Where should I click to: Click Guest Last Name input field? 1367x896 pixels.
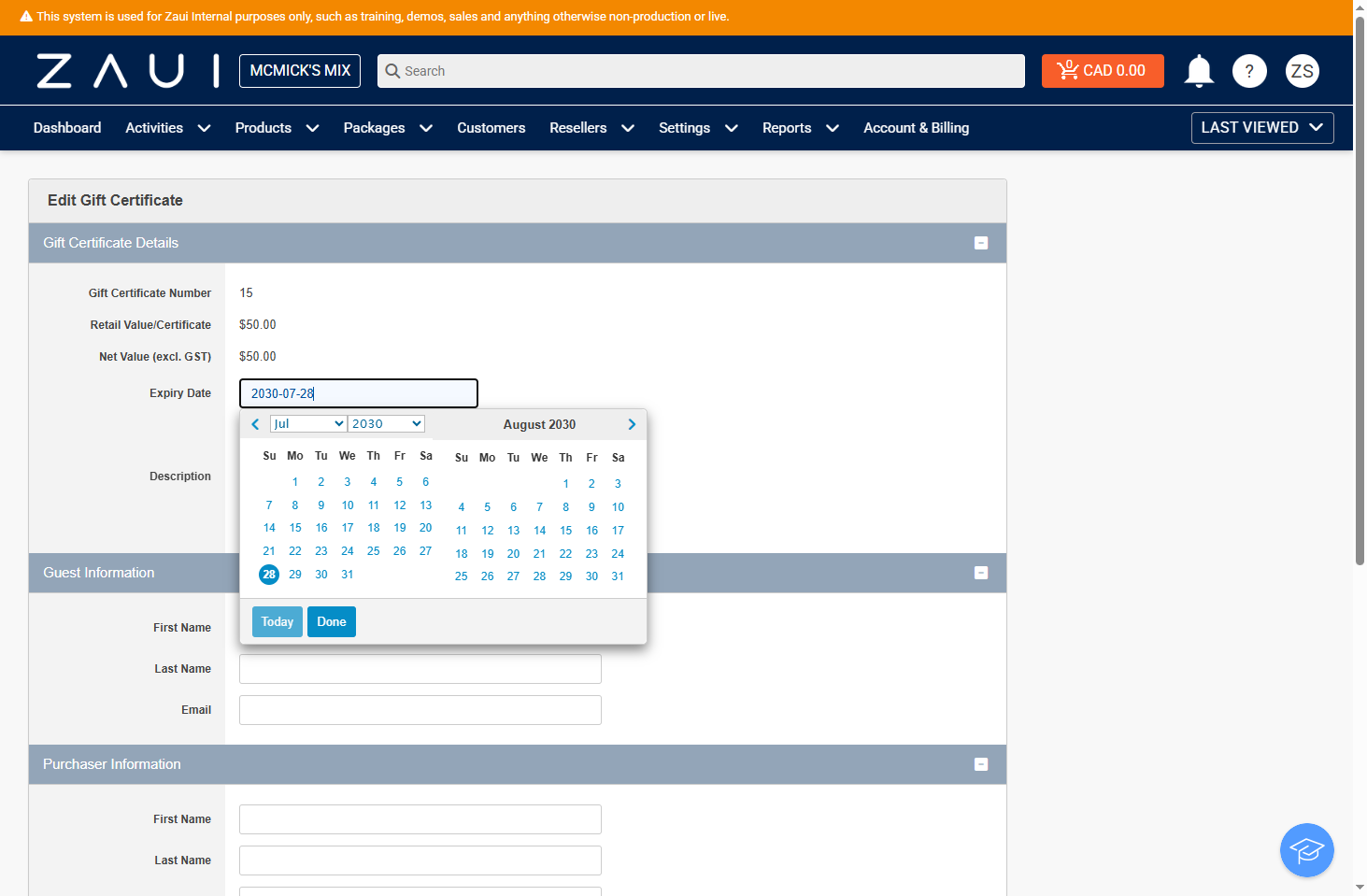coord(420,669)
